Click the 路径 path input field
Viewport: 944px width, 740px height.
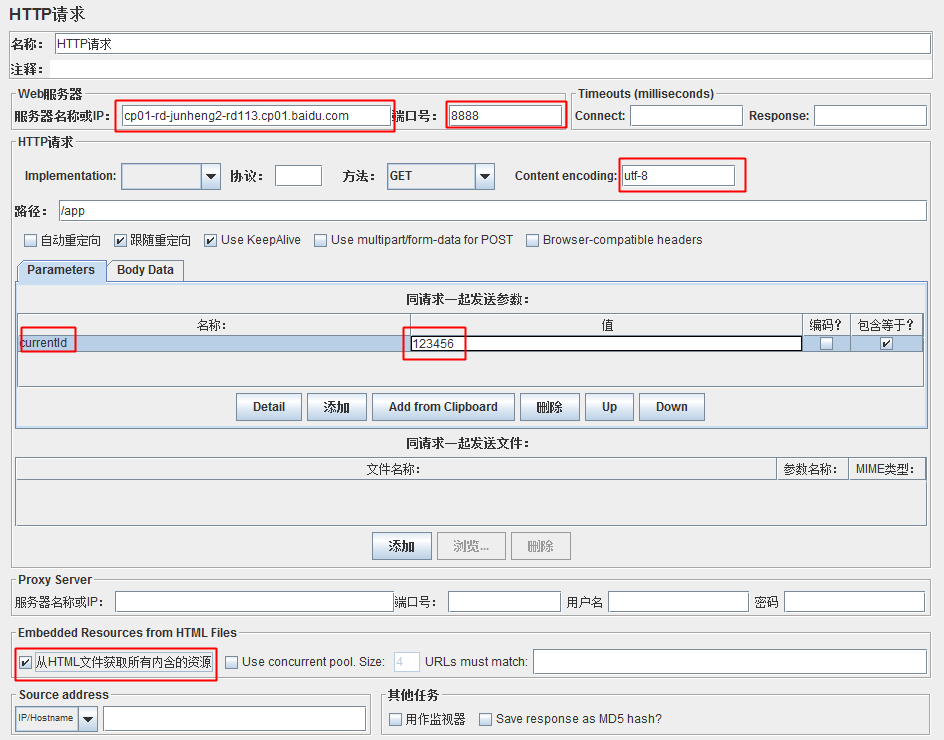click(x=492, y=211)
